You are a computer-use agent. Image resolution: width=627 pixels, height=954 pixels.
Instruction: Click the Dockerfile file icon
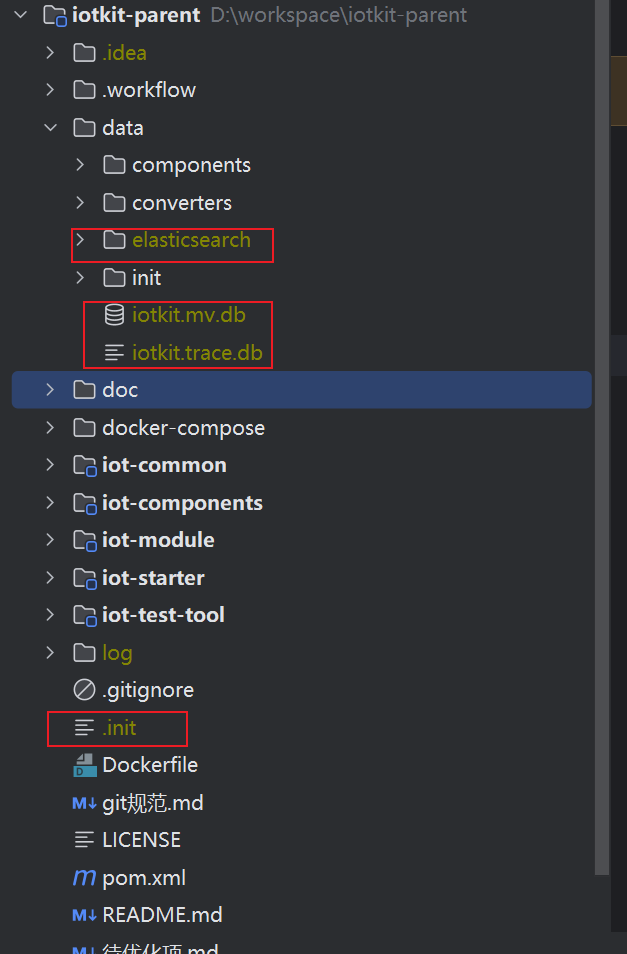[x=84, y=766]
